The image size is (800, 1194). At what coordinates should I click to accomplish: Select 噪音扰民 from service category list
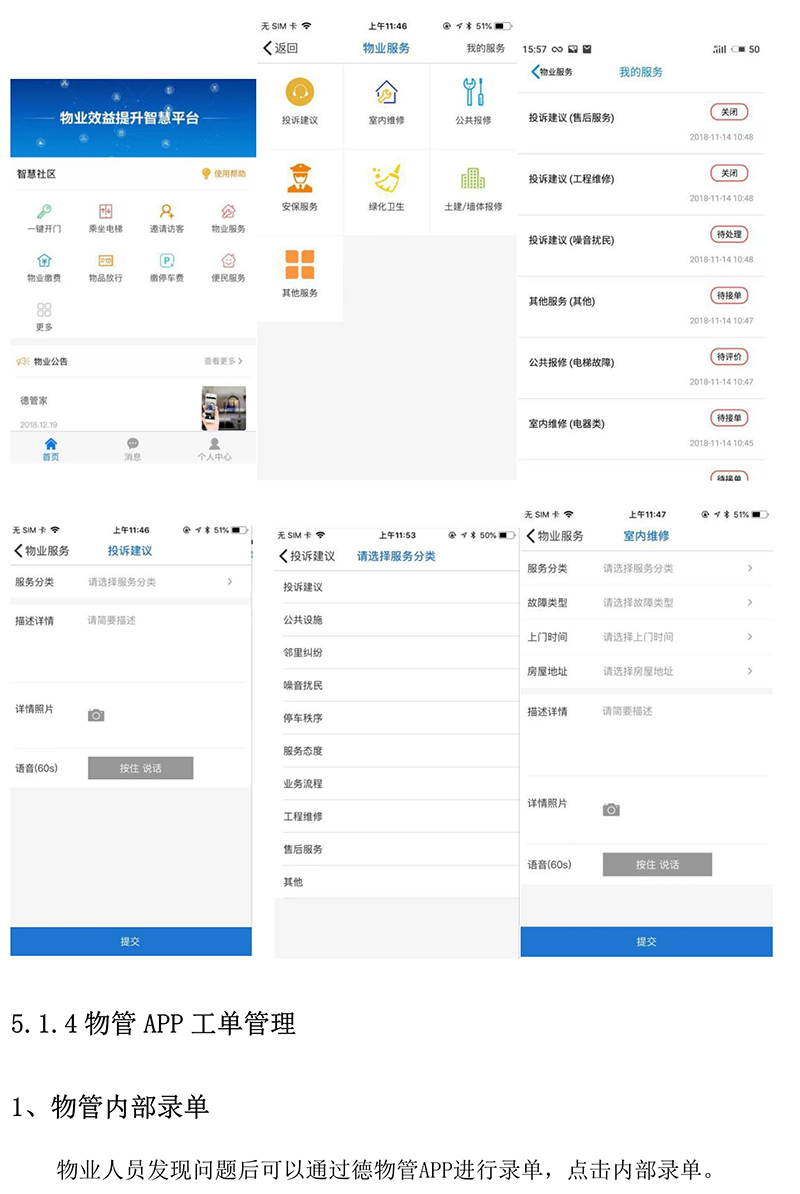pos(303,686)
